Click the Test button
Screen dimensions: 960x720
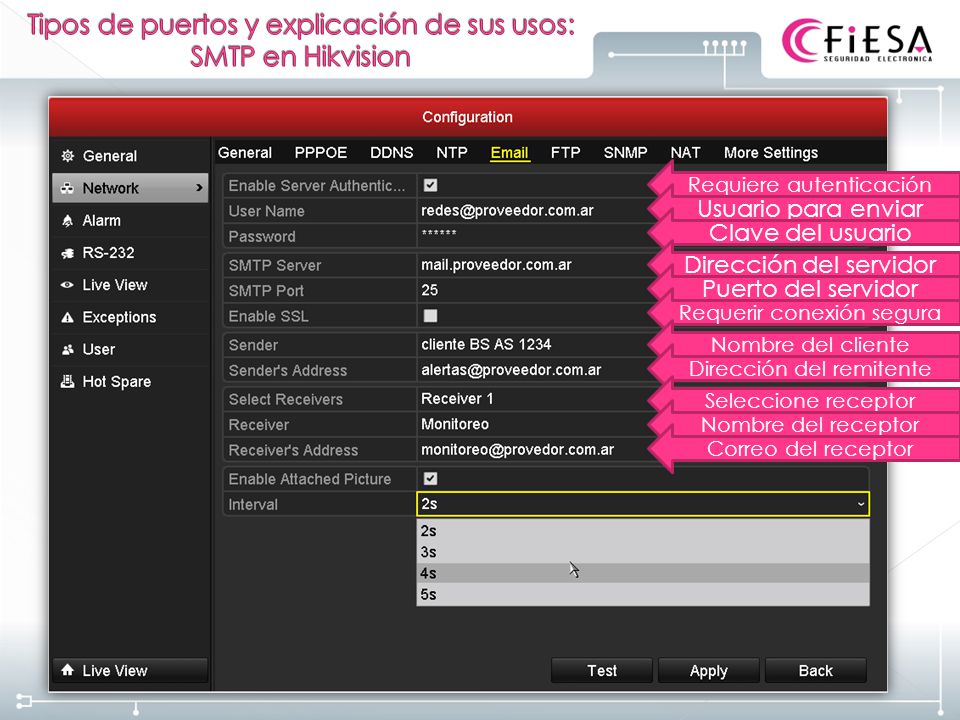602,670
